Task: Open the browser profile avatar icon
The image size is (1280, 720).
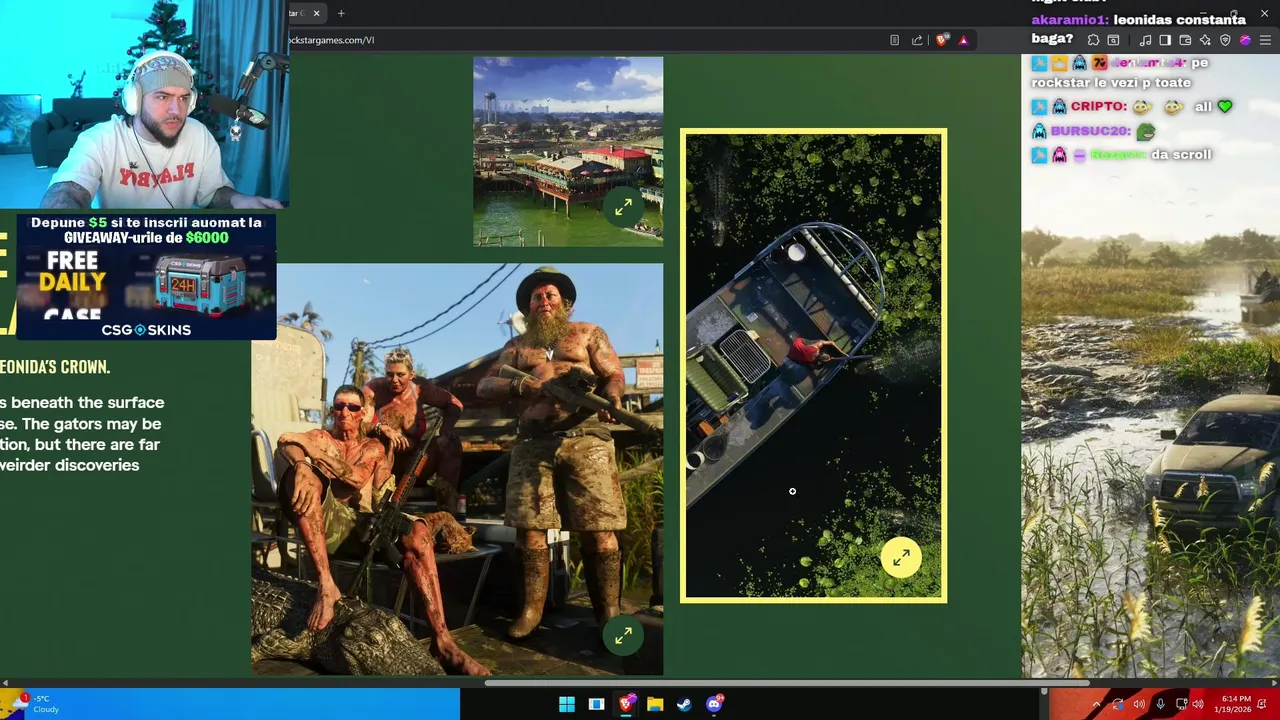Action: point(1245,40)
